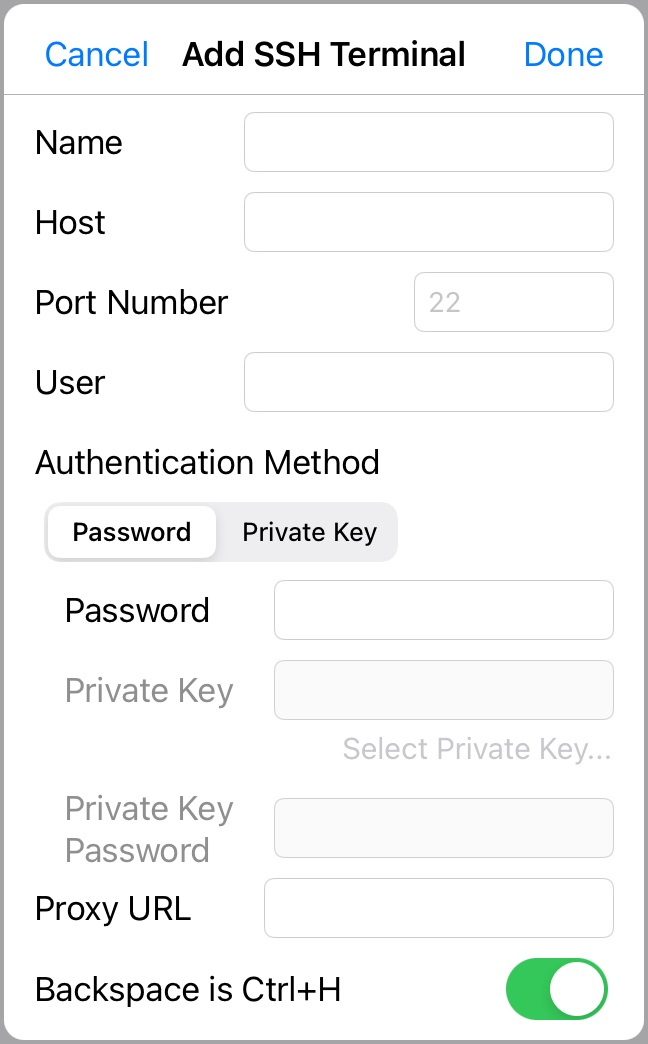Click the grayed Private Key label
The width and height of the screenshot is (648, 1044).
click(x=148, y=690)
